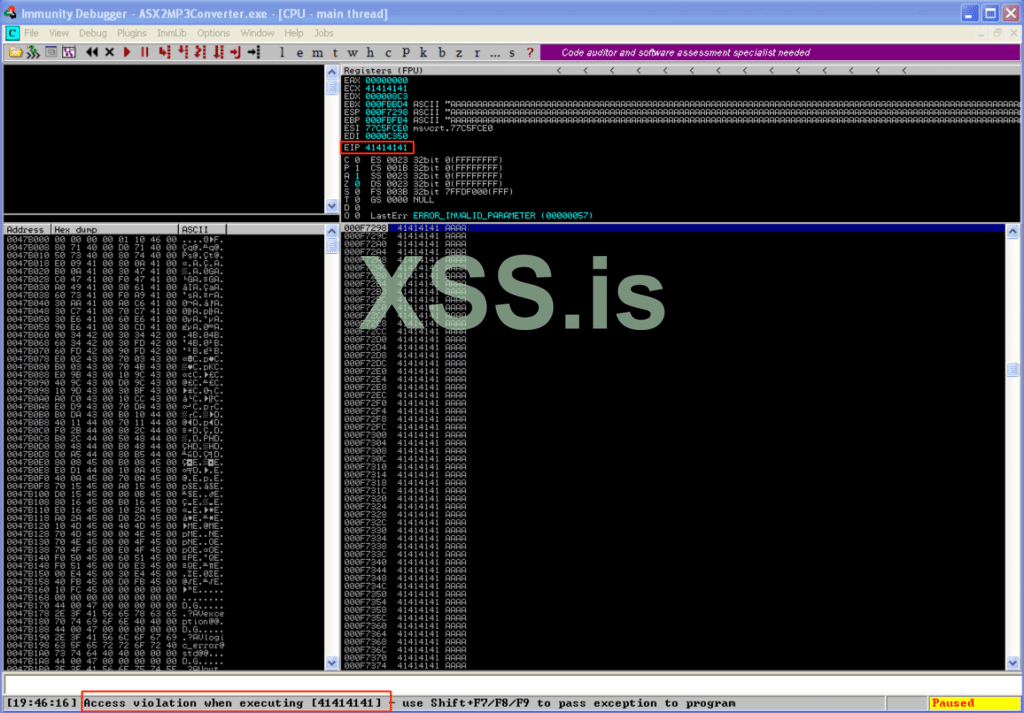Open the View menu

58,33
